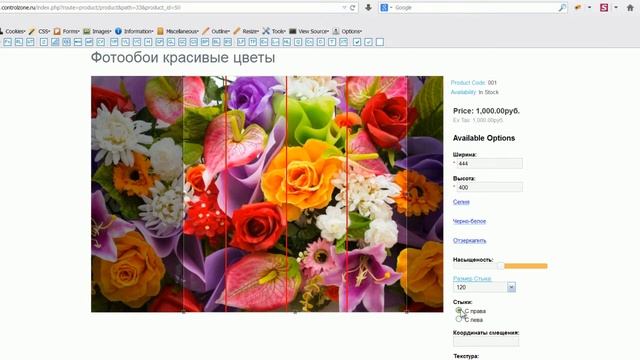This screenshot has height=360, width=640.
Task: Open the CSS menu in developer toolbar
Action: coord(40,31)
